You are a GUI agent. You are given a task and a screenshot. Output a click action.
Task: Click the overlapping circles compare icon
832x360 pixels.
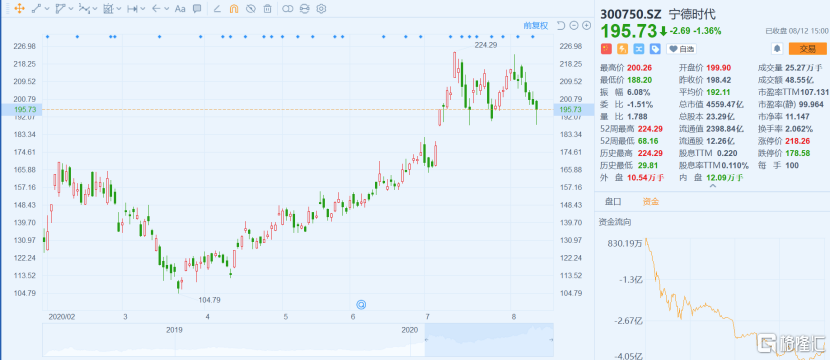click(x=287, y=8)
